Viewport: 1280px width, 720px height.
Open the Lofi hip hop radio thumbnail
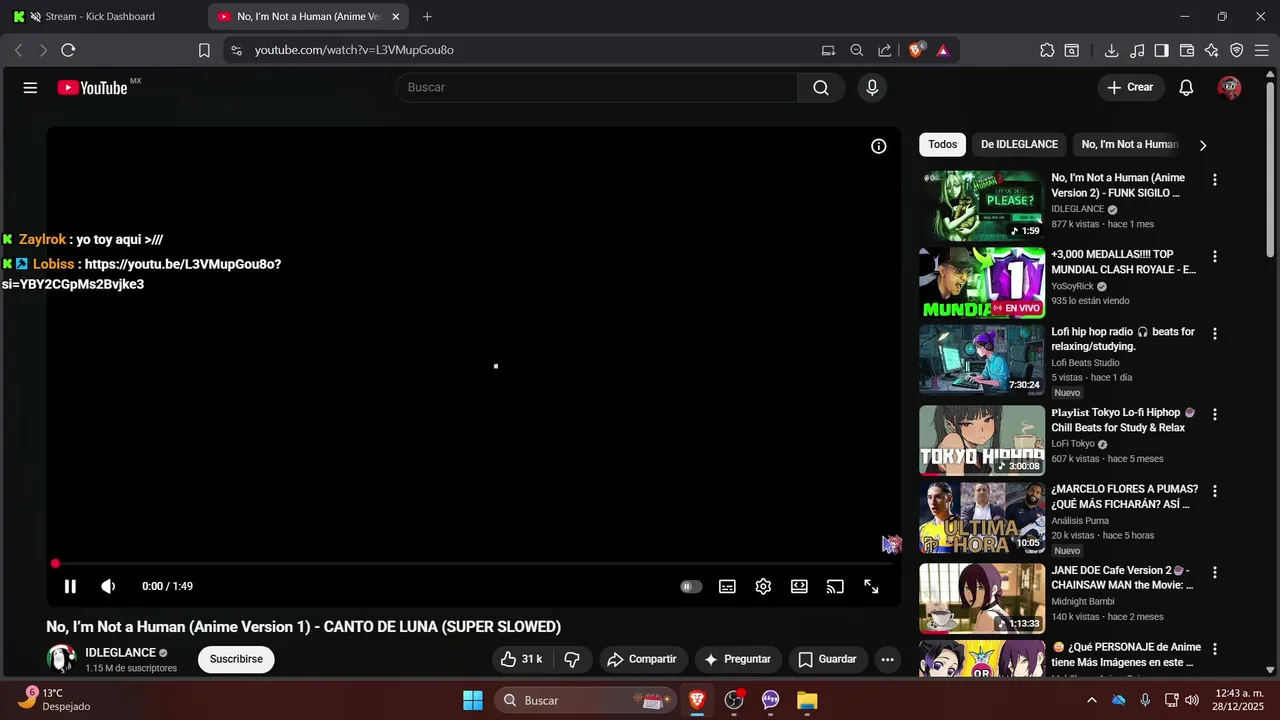982,360
